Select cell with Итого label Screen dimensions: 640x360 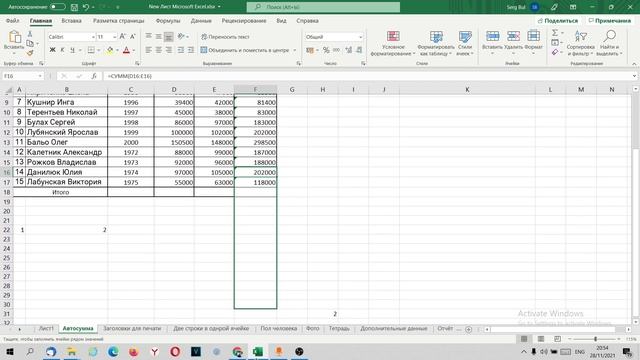pos(60,192)
